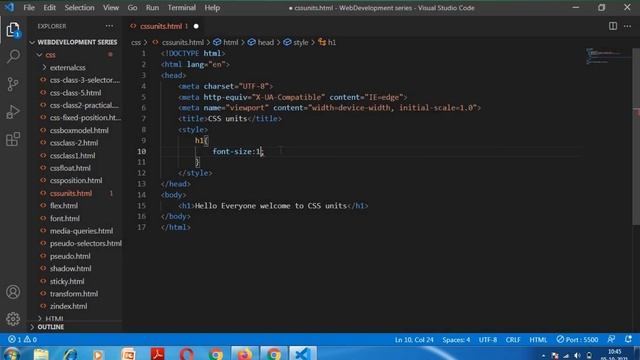Click the Visual Studio Code taskbar icon

[303, 354]
